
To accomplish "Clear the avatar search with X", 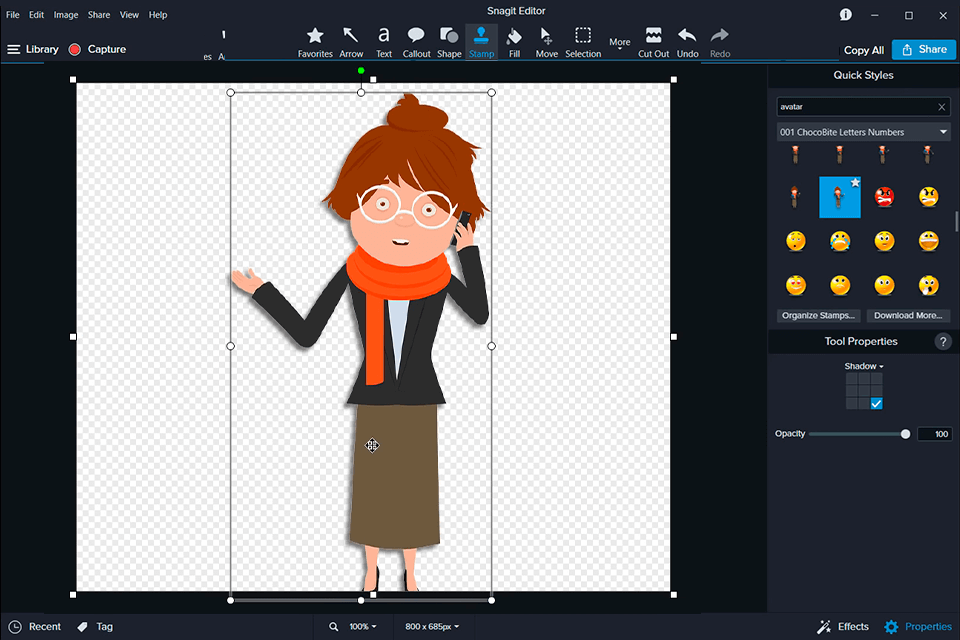I will pos(942,107).
